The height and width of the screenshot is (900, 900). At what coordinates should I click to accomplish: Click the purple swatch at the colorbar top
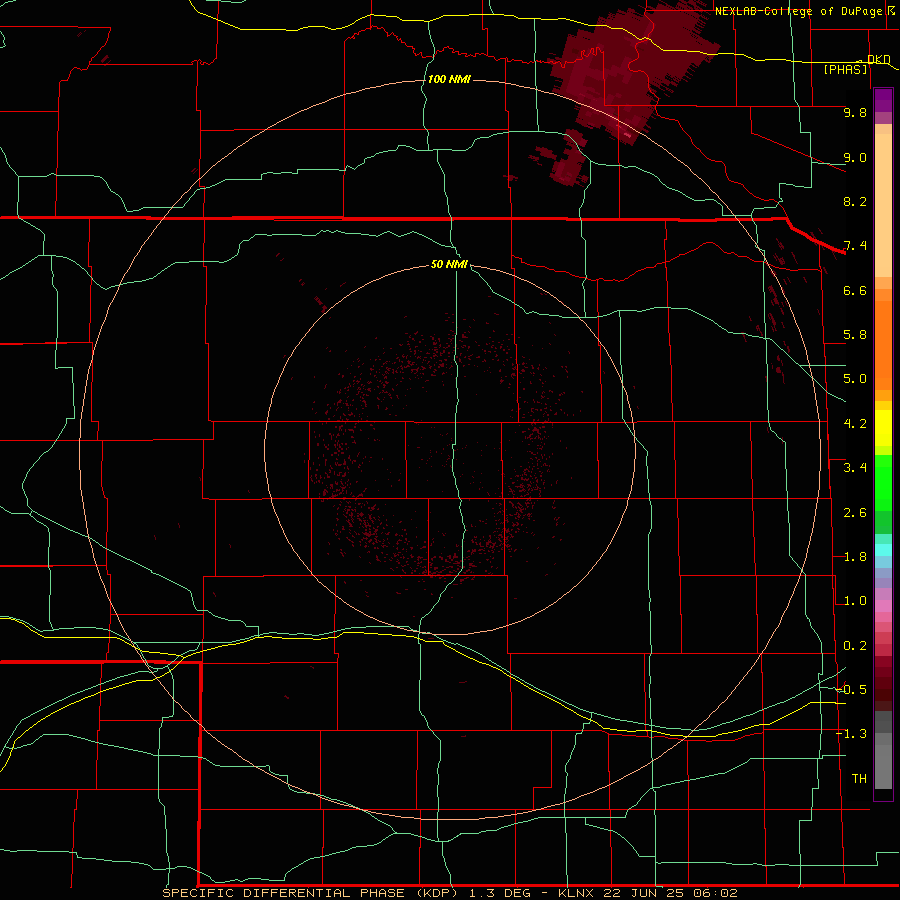click(x=883, y=100)
